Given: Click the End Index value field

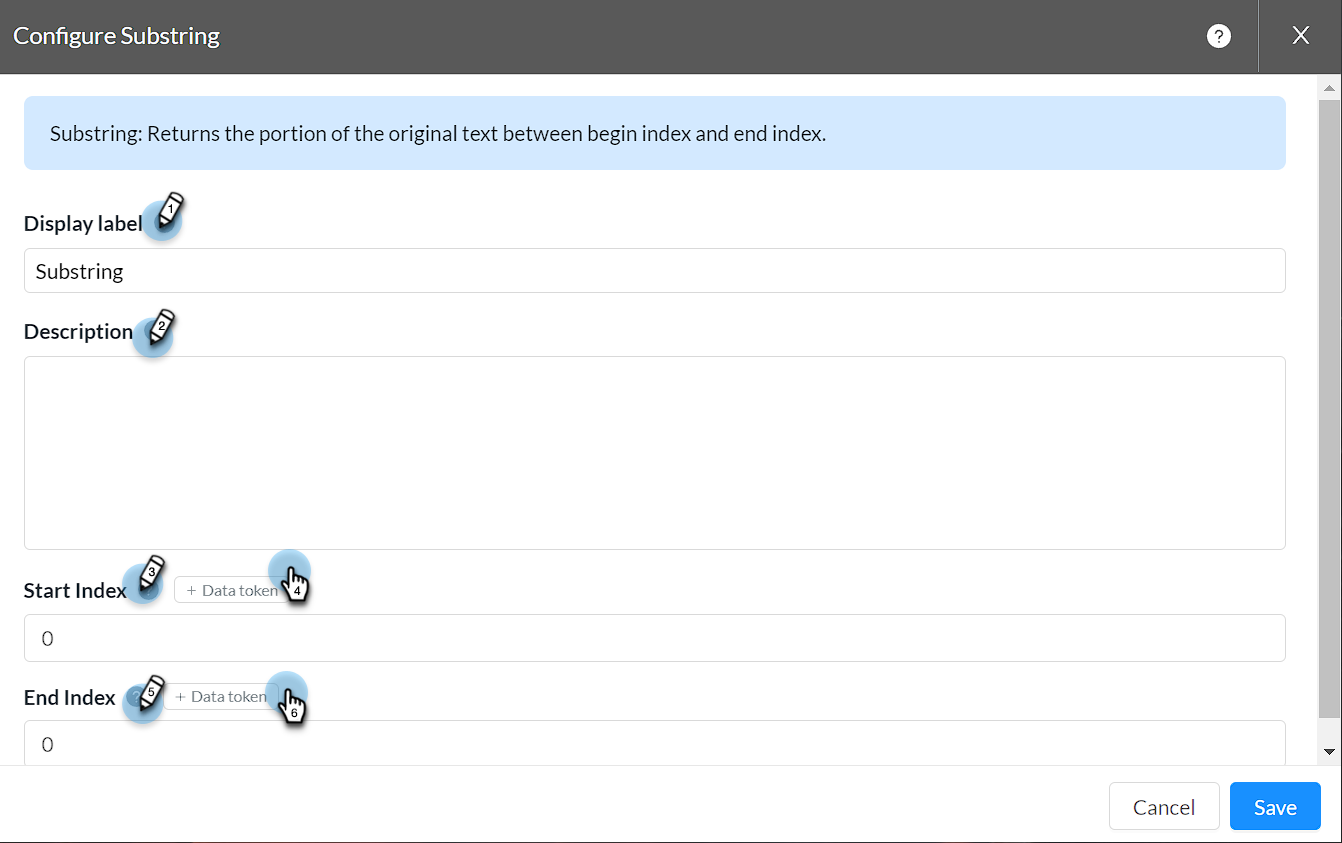Looking at the screenshot, I should tap(654, 744).
